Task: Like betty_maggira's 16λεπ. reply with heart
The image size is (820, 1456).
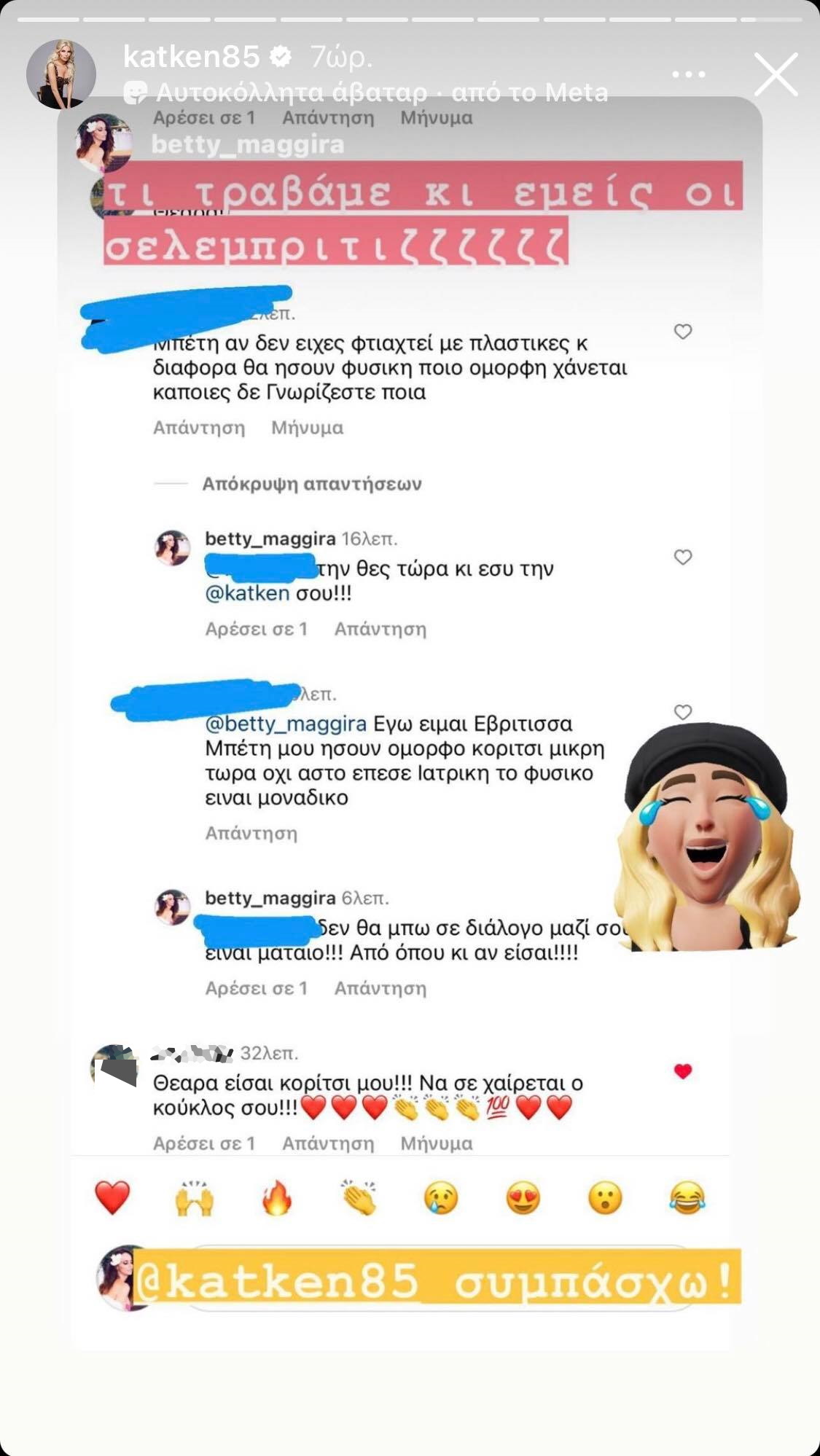Action: (x=683, y=557)
